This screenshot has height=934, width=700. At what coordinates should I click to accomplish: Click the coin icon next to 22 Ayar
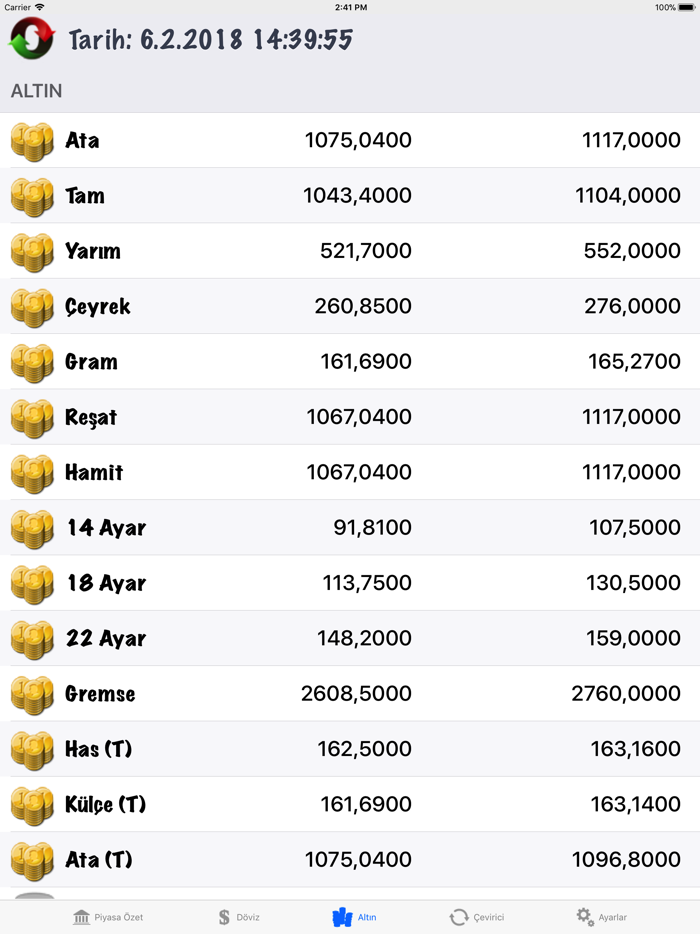[32, 639]
